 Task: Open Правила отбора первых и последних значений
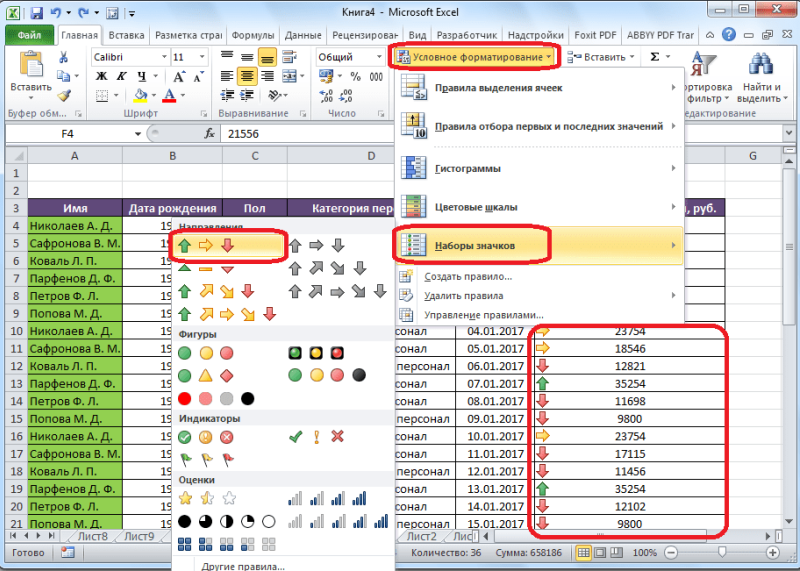539,126
